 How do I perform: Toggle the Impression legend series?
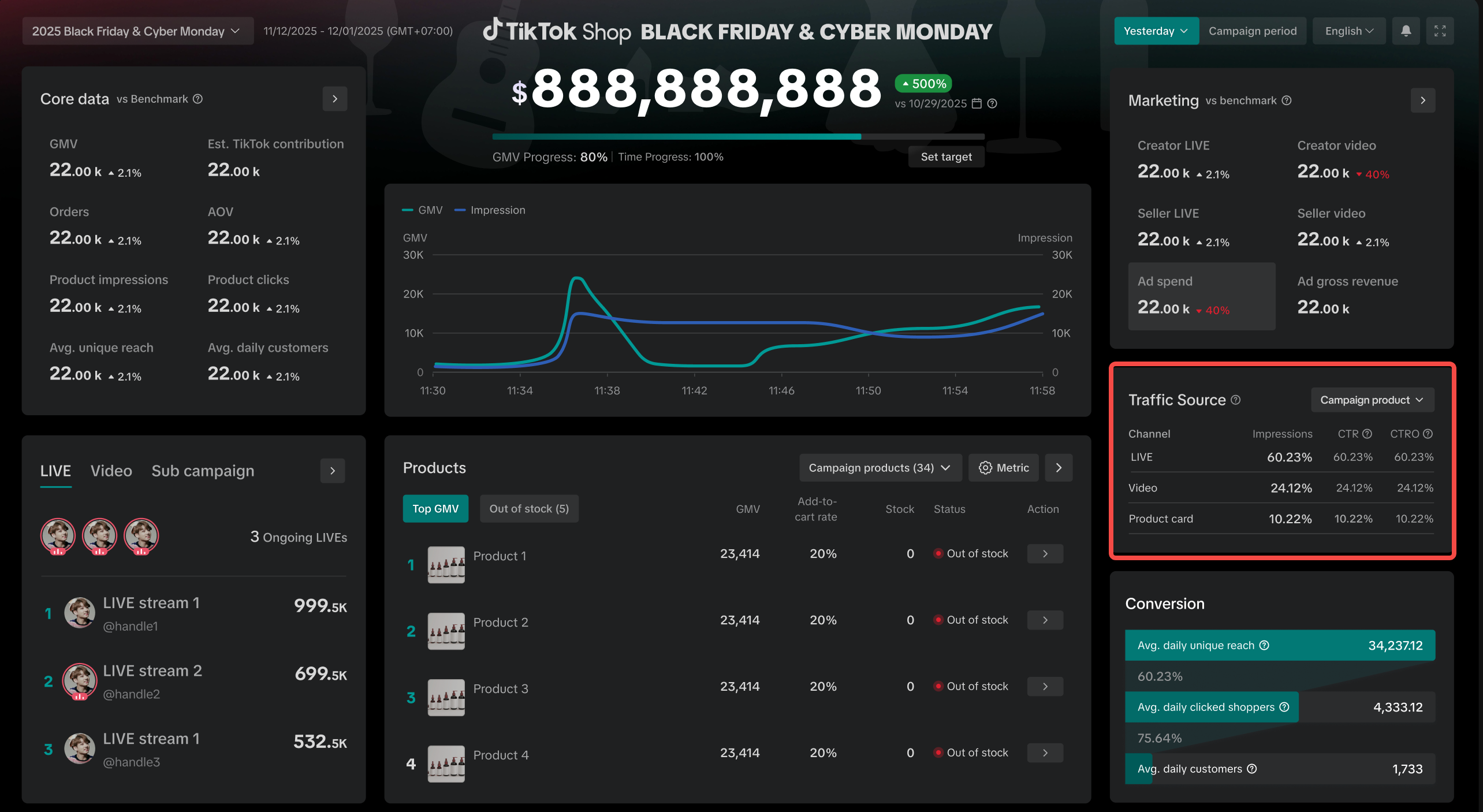(x=490, y=210)
